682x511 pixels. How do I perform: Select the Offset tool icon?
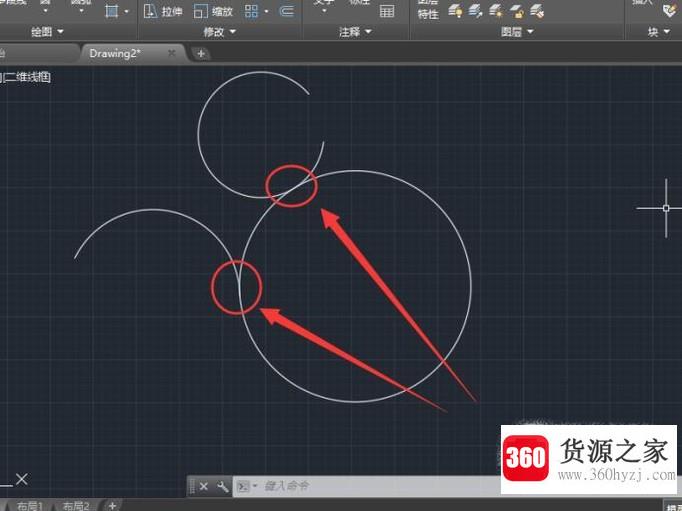click(x=286, y=11)
